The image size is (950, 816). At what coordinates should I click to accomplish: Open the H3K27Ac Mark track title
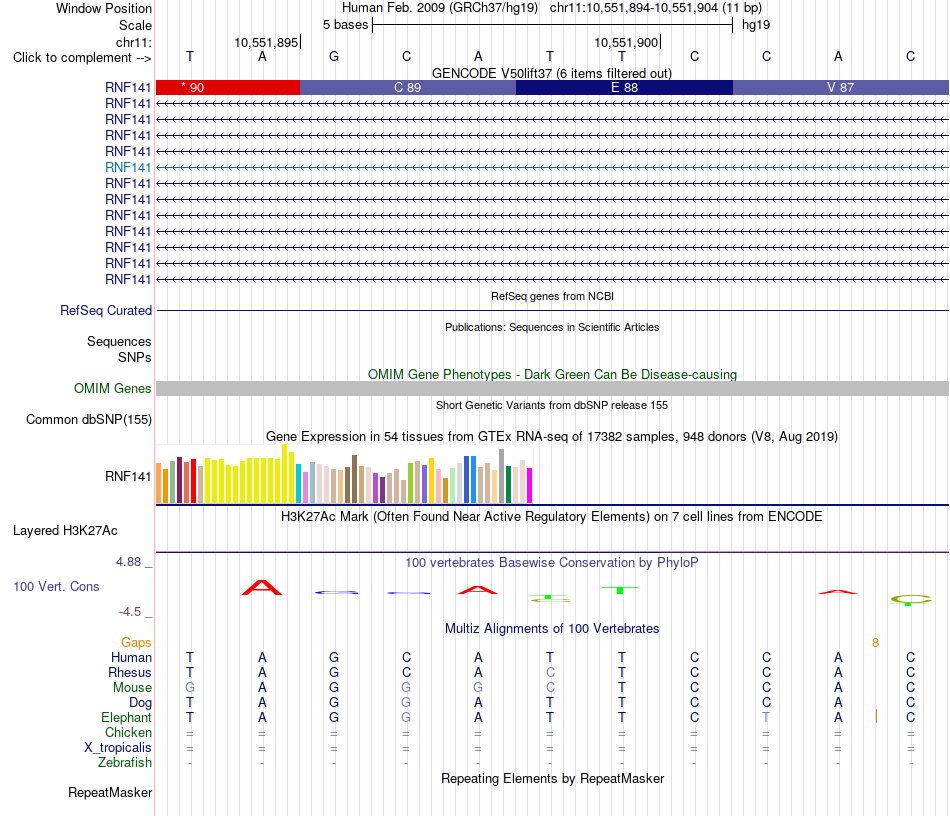pyautogui.click(x=551, y=517)
